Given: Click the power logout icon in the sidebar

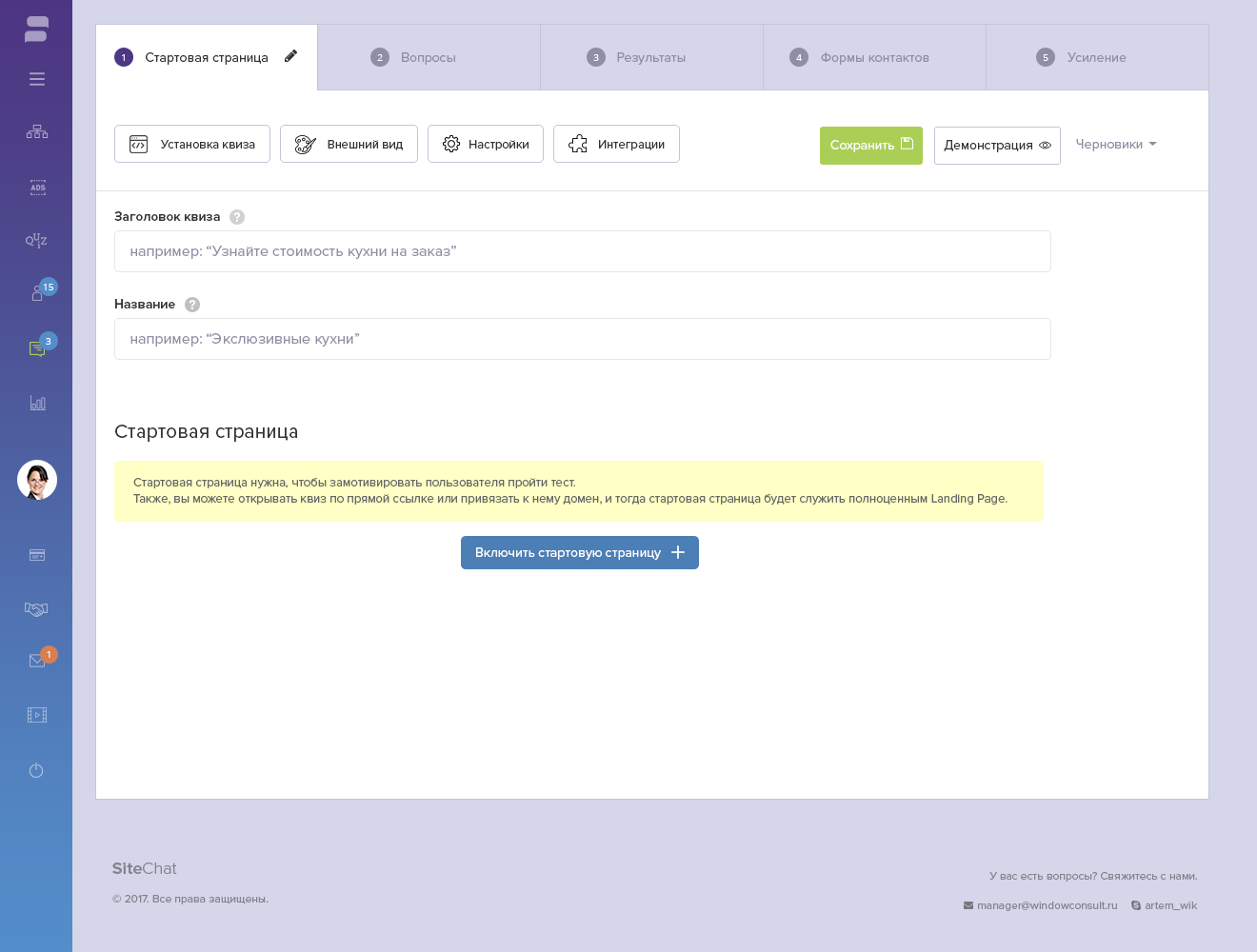Looking at the screenshot, I should coord(36,770).
